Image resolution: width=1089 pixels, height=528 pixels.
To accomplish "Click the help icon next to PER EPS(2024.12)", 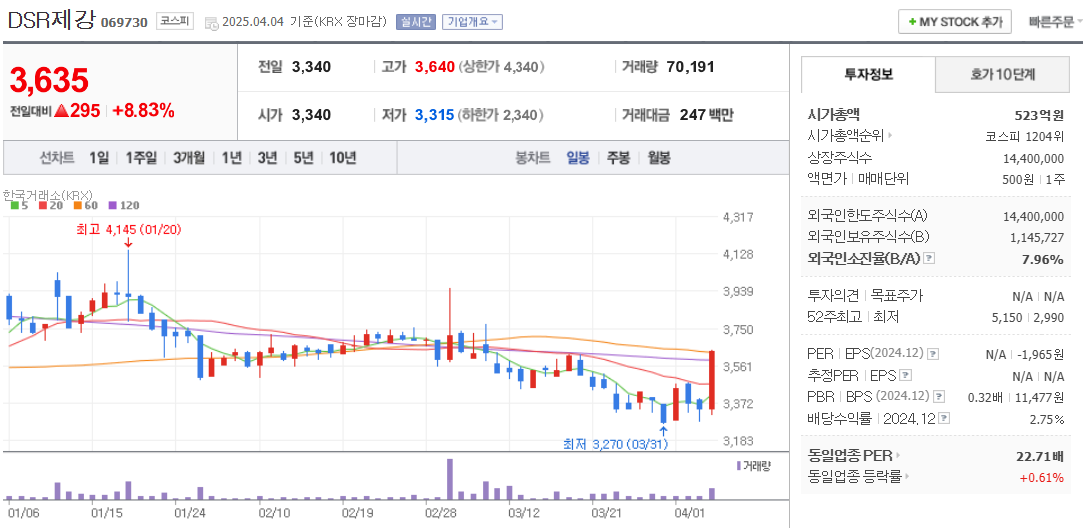I will coord(933,354).
